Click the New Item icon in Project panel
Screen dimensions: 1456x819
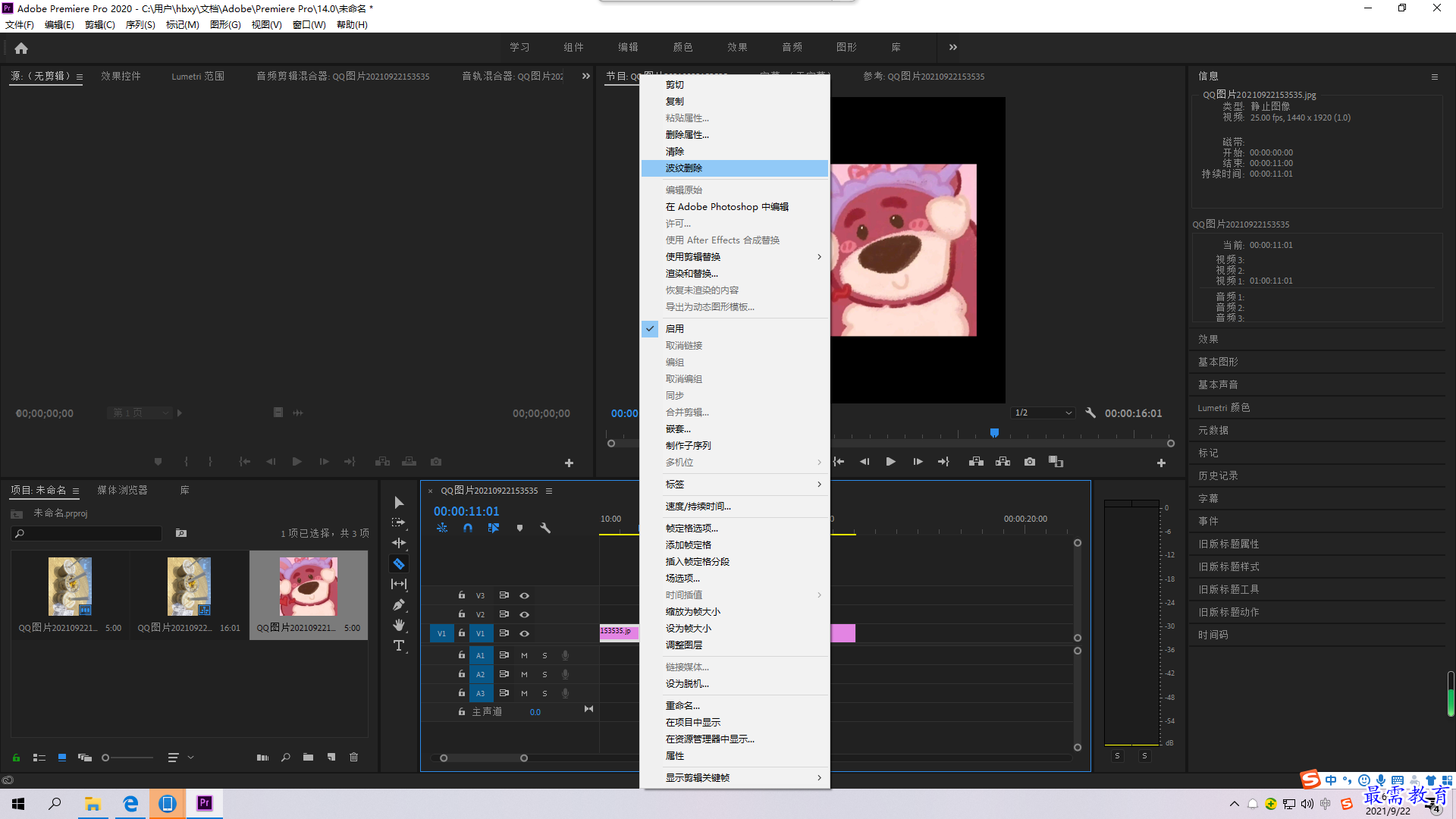tap(331, 757)
